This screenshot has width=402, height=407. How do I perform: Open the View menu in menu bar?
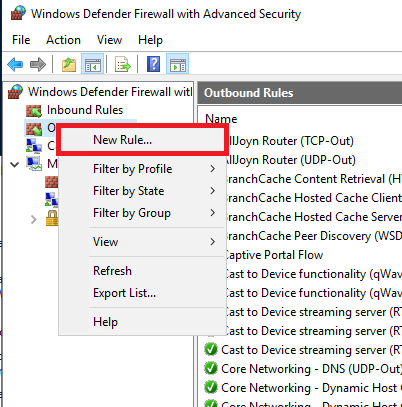pyautogui.click(x=109, y=40)
